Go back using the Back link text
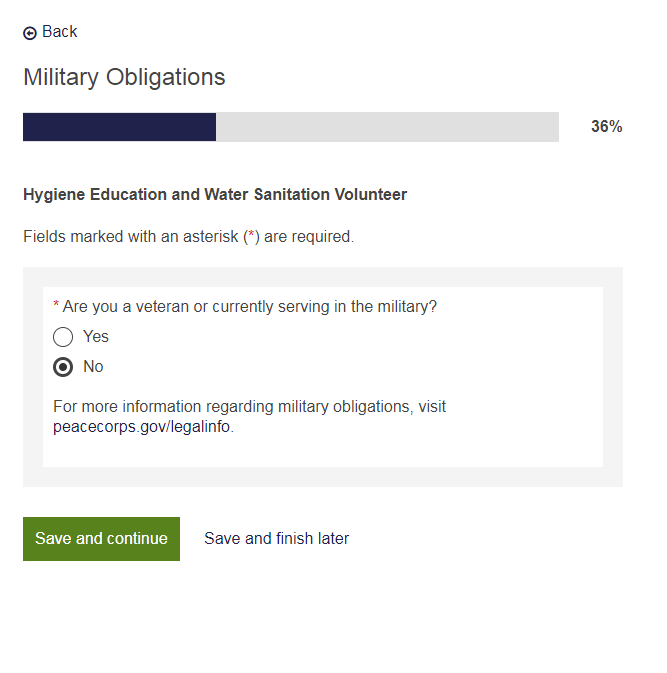 coord(59,32)
